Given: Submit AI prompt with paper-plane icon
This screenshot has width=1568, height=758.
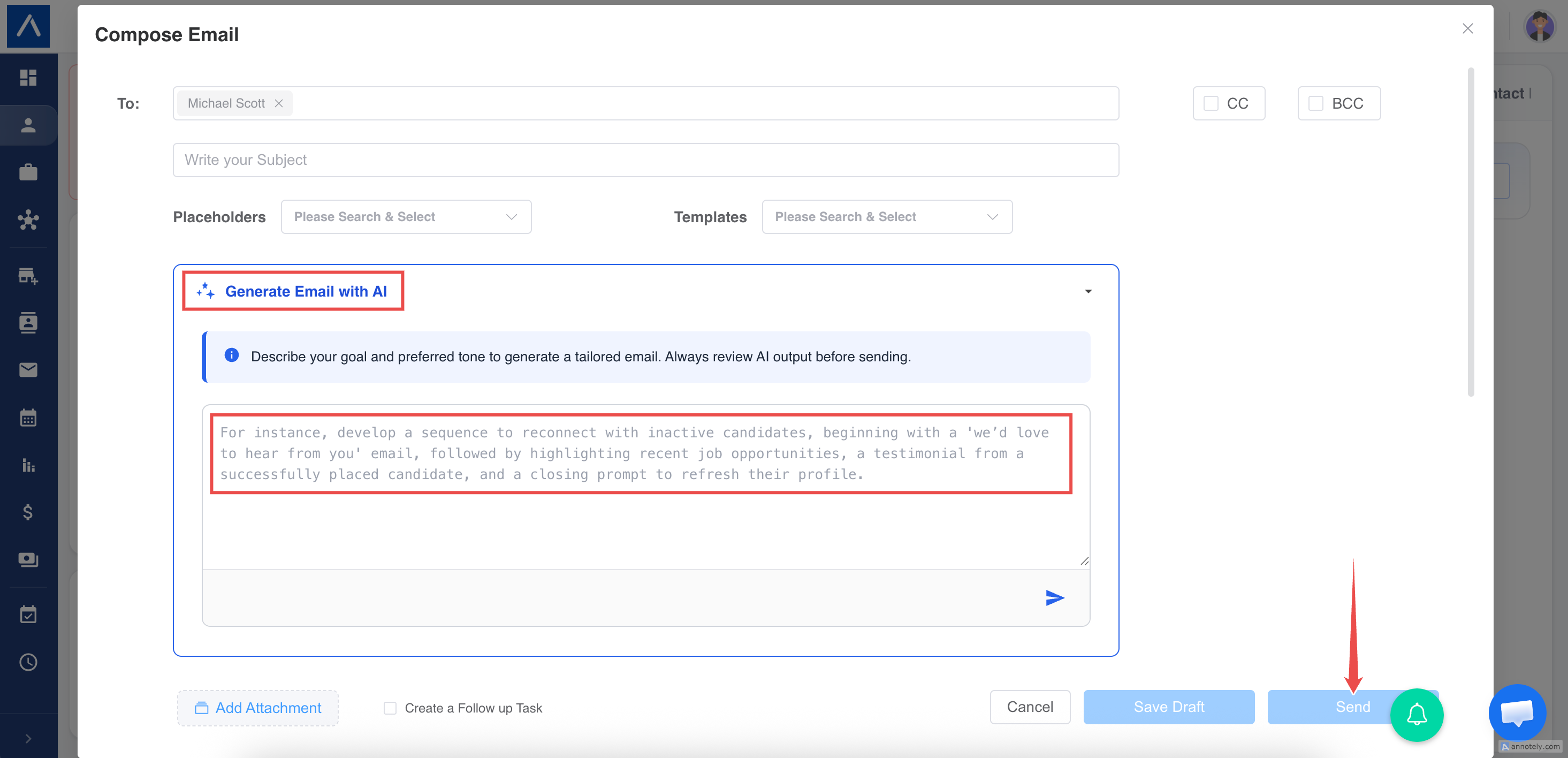Looking at the screenshot, I should pyautogui.click(x=1054, y=598).
